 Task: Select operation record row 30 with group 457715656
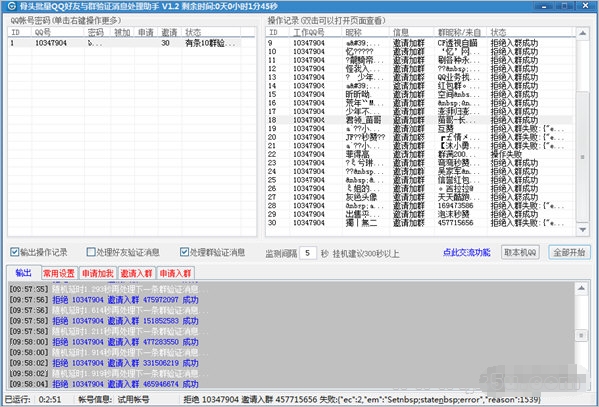point(420,223)
